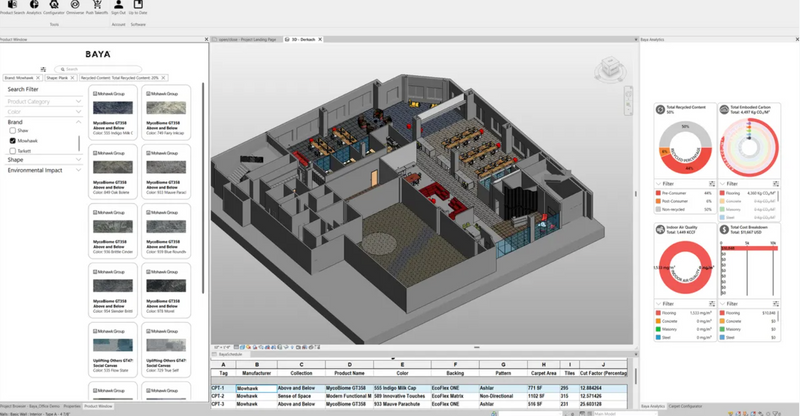Click in the product Search field
This screenshot has height=416, width=800.
pyautogui.click(x=98, y=69)
